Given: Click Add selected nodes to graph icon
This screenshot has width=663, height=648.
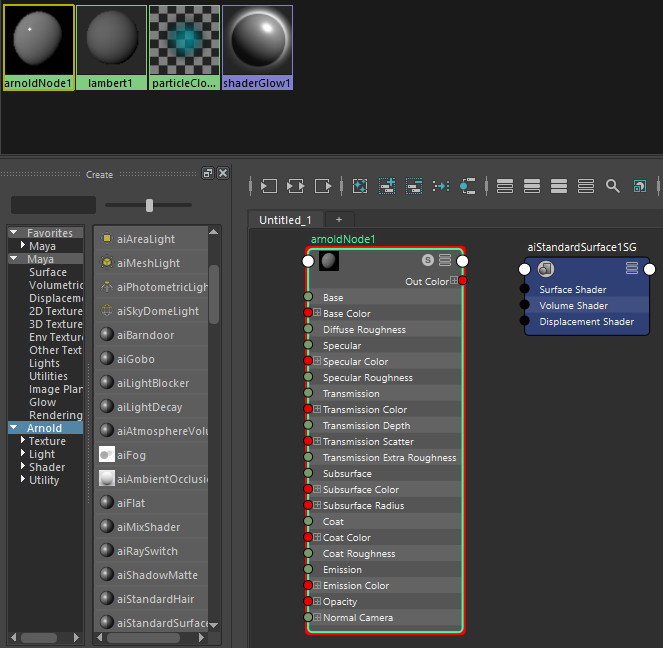Looking at the screenshot, I should [x=387, y=186].
